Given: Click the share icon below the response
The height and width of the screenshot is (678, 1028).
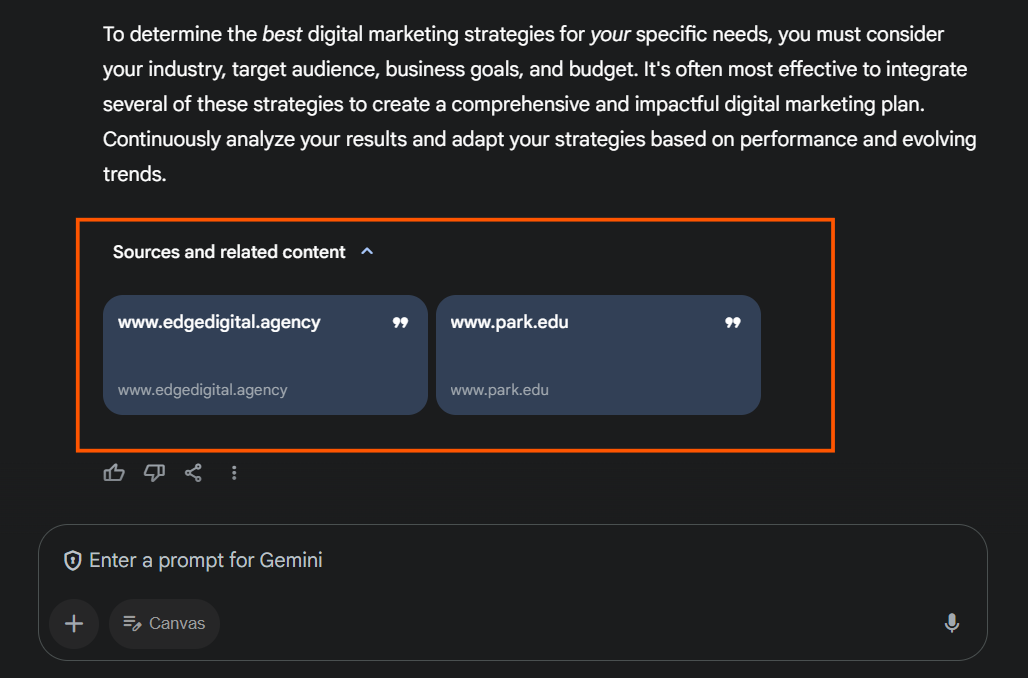Looking at the screenshot, I should [x=194, y=473].
